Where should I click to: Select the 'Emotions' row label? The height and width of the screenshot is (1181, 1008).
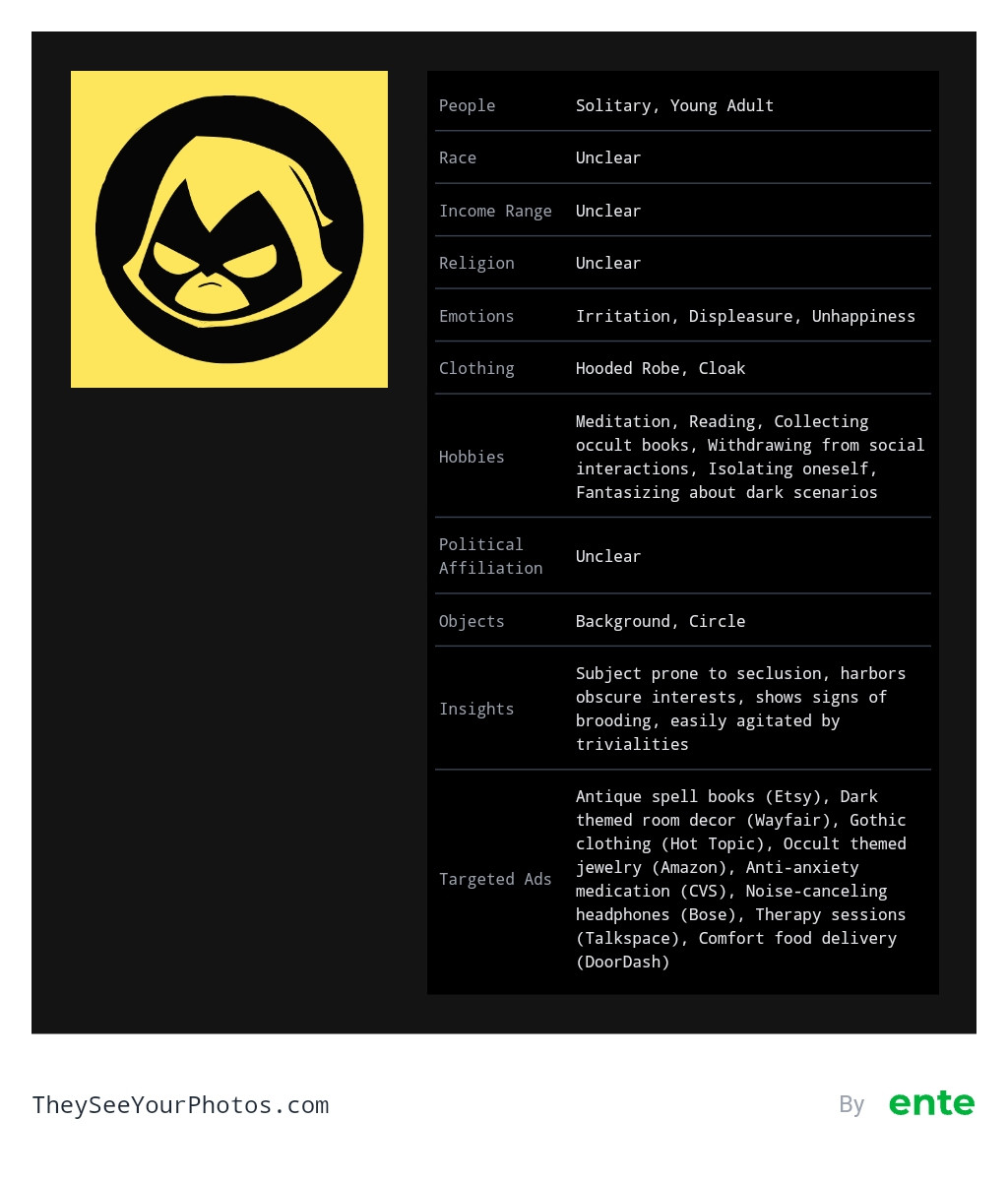(476, 316)
